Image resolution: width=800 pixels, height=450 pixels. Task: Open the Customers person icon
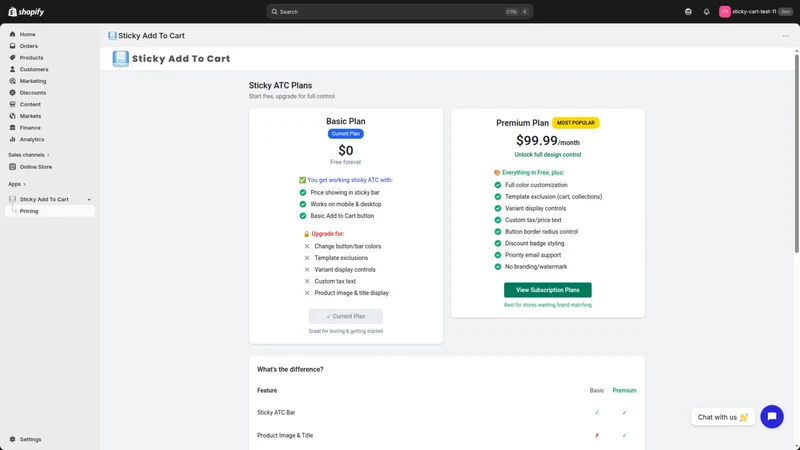(x=12, y=69)
